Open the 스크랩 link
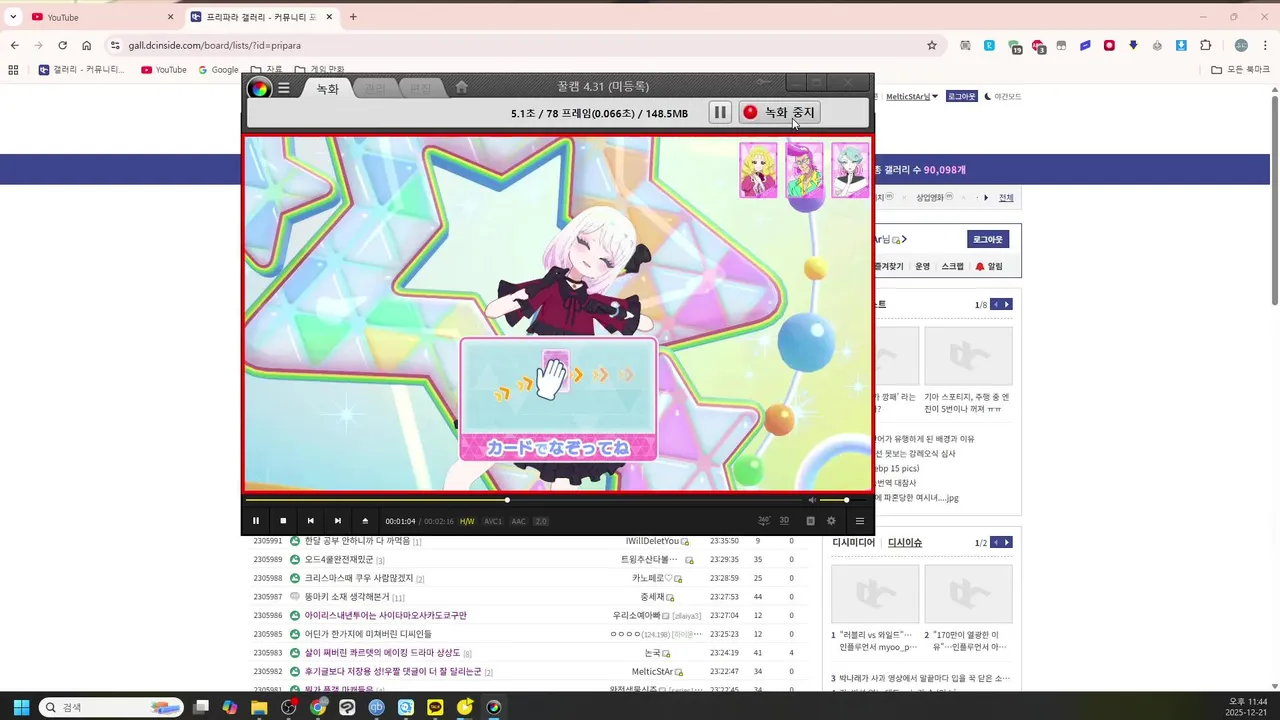Screen dimensions: 1280x720 (x=953, y=267)
